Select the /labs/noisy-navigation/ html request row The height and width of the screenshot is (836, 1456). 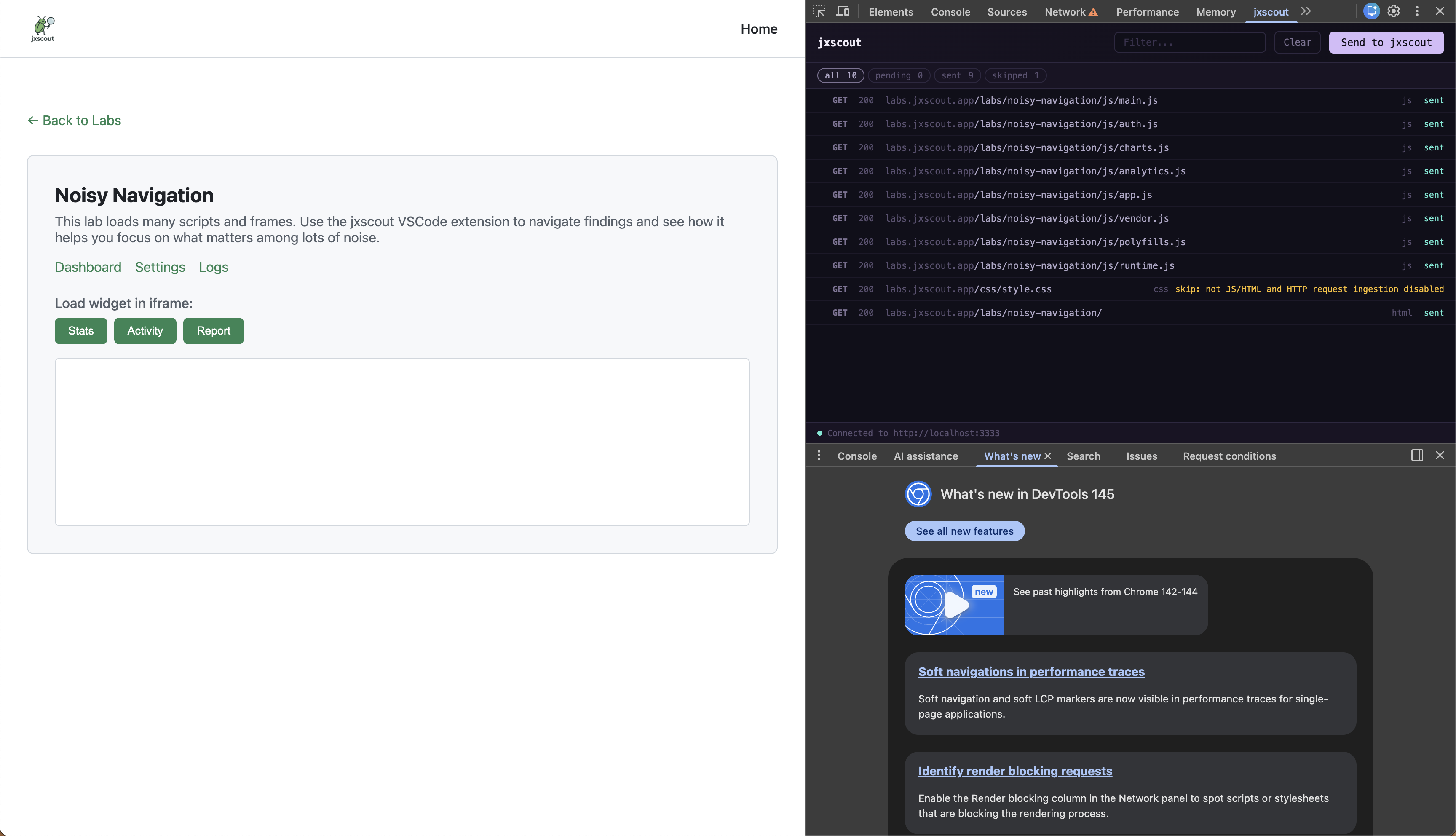pos(1131,312)
